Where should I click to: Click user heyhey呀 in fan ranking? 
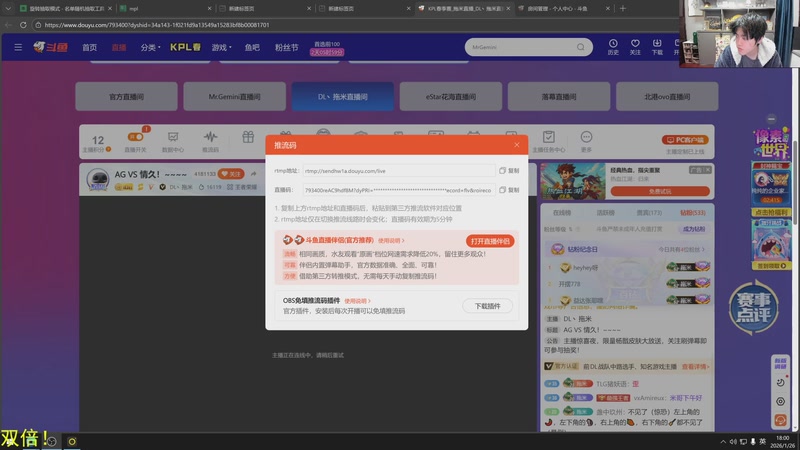coord(585,267)
